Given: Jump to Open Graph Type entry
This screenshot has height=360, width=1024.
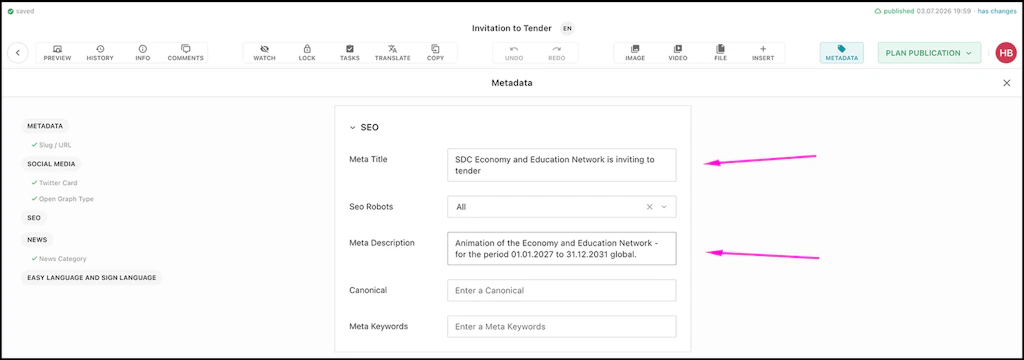Looking at the screenshot, I should pyautogui.click(x=65, y=199).
